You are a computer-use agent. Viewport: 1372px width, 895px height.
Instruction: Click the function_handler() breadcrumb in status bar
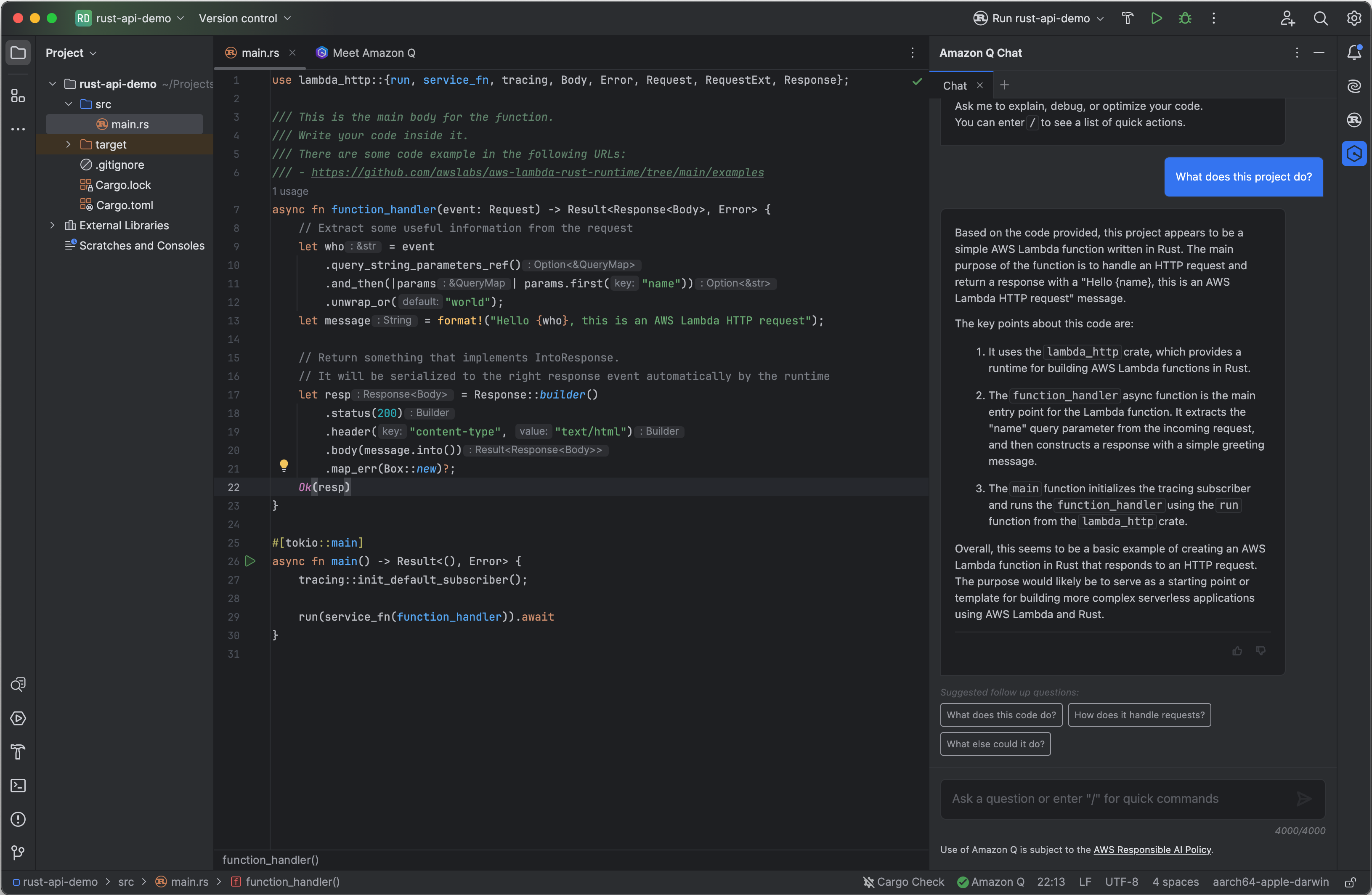click(286, 882)
